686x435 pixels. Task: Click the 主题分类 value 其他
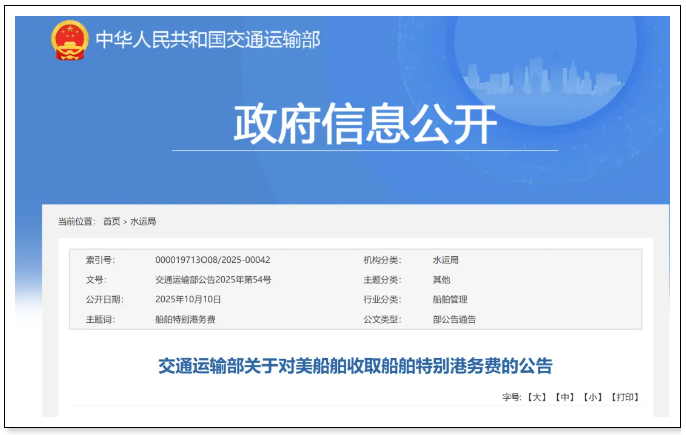click(441, 280)
